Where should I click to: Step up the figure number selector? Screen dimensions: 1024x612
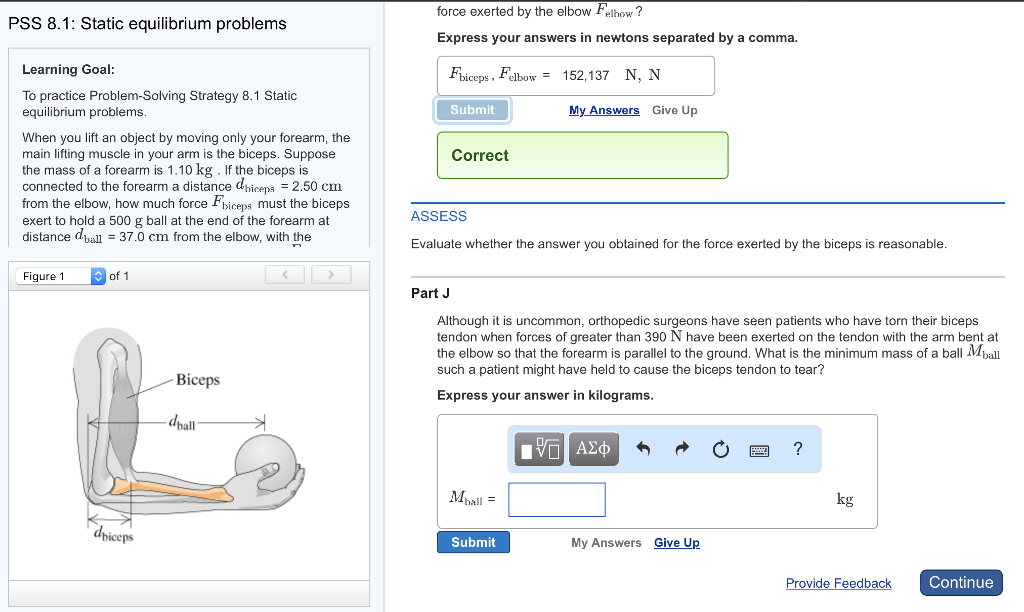(97, 270)
